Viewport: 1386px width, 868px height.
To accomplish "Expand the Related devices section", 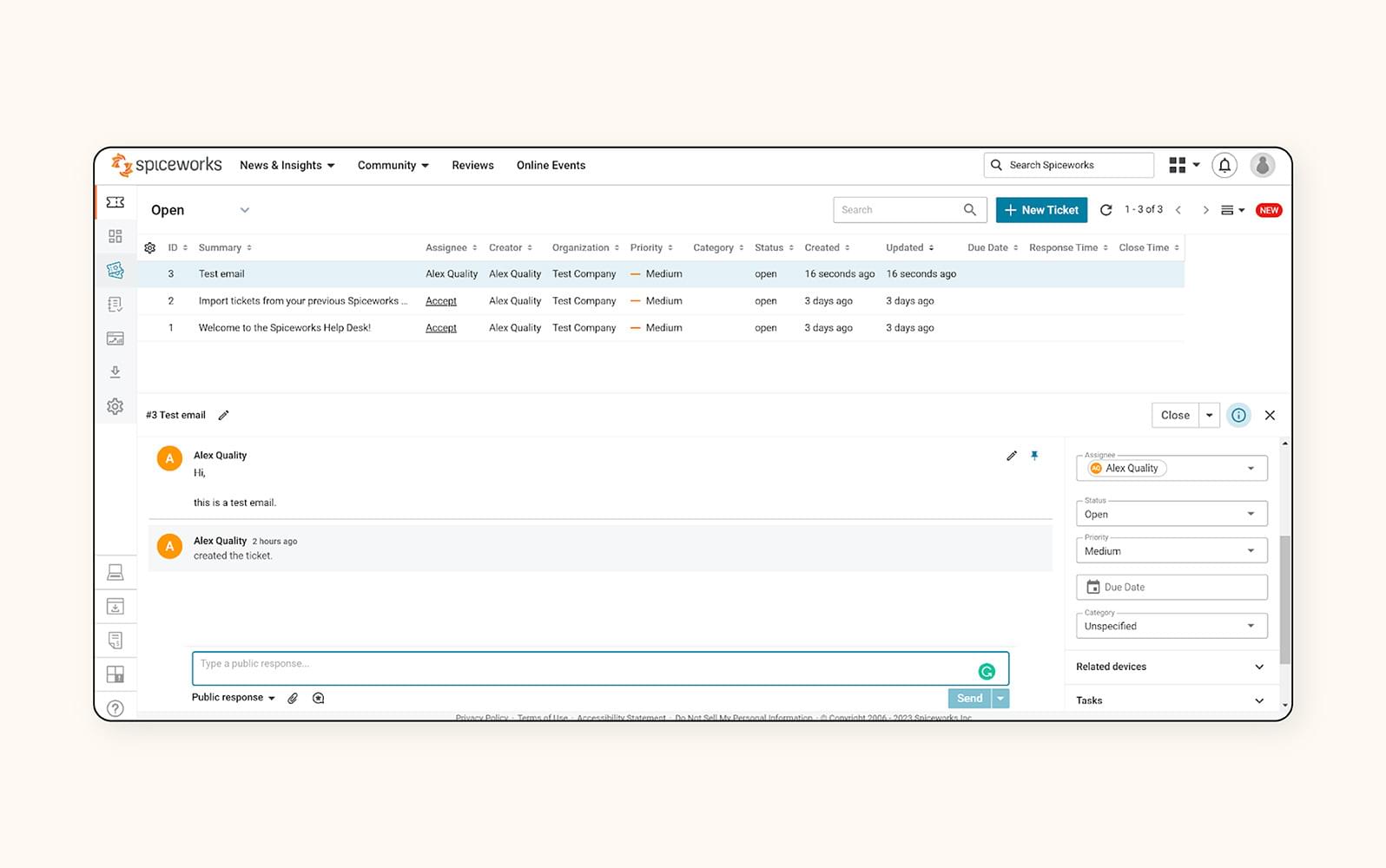I will 1171,667.
